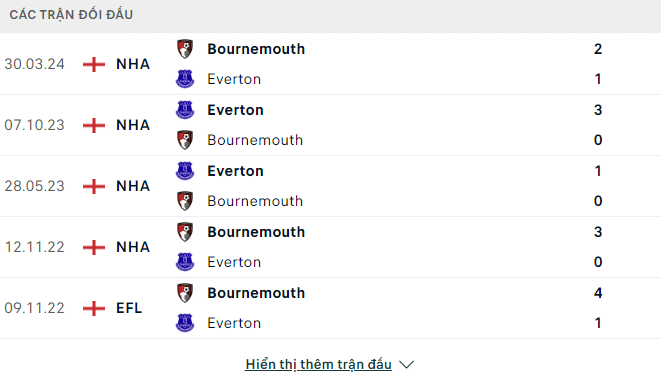Click Bournemouth crest in 07.10.23 match
The image size is (661, 379).
(185, 140)
